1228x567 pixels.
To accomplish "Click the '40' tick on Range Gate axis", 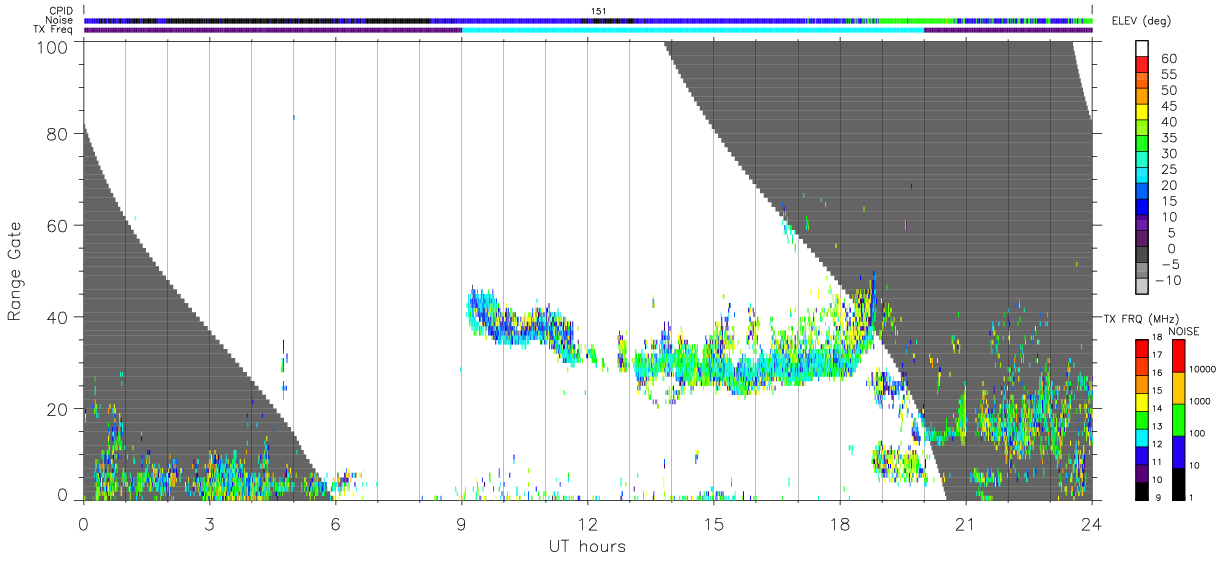I will [x=58, y=317].
